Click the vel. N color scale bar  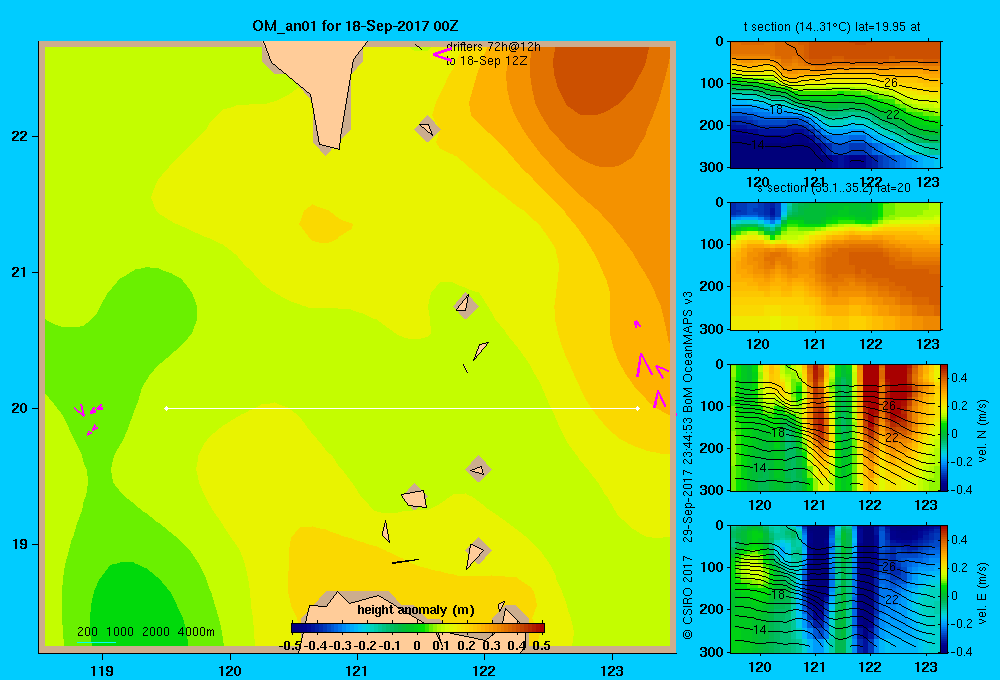[x=945, y=427]
